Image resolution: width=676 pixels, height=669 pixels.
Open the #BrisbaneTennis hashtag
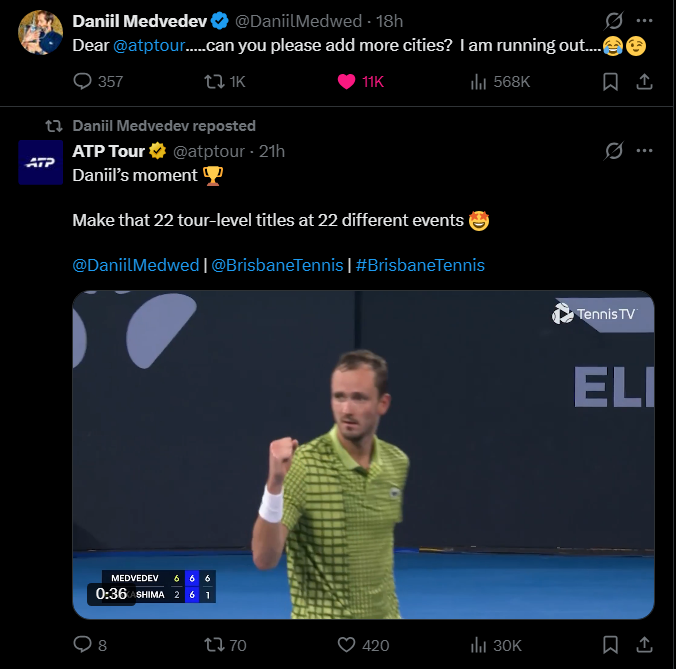click(x=420, y=265)
